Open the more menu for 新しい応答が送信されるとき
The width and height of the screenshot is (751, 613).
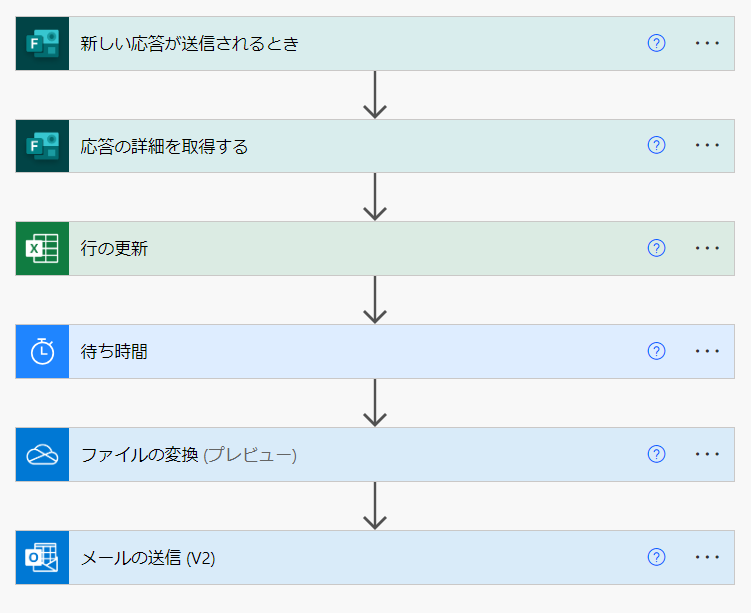point(707,43)
